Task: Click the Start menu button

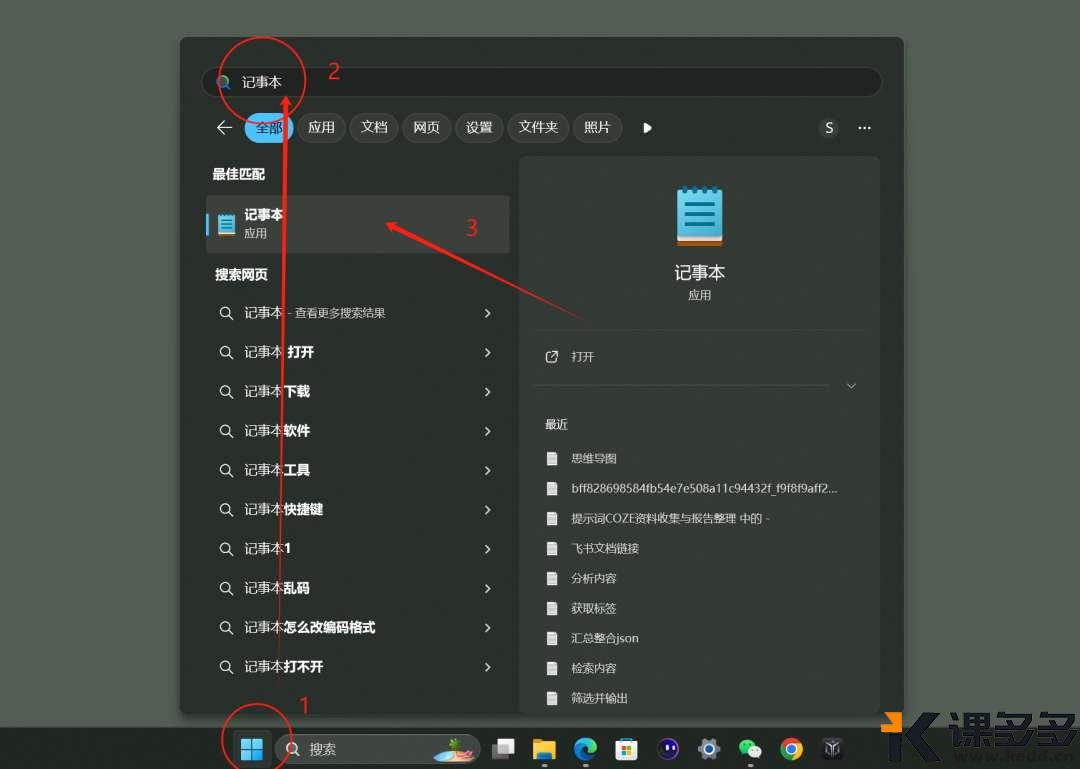Action: click(252, 747)
